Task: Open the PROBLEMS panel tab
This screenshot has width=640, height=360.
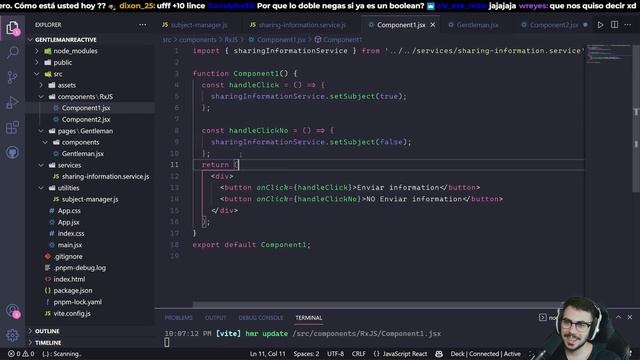Action: pyautogui.click(x=178, y=318)
